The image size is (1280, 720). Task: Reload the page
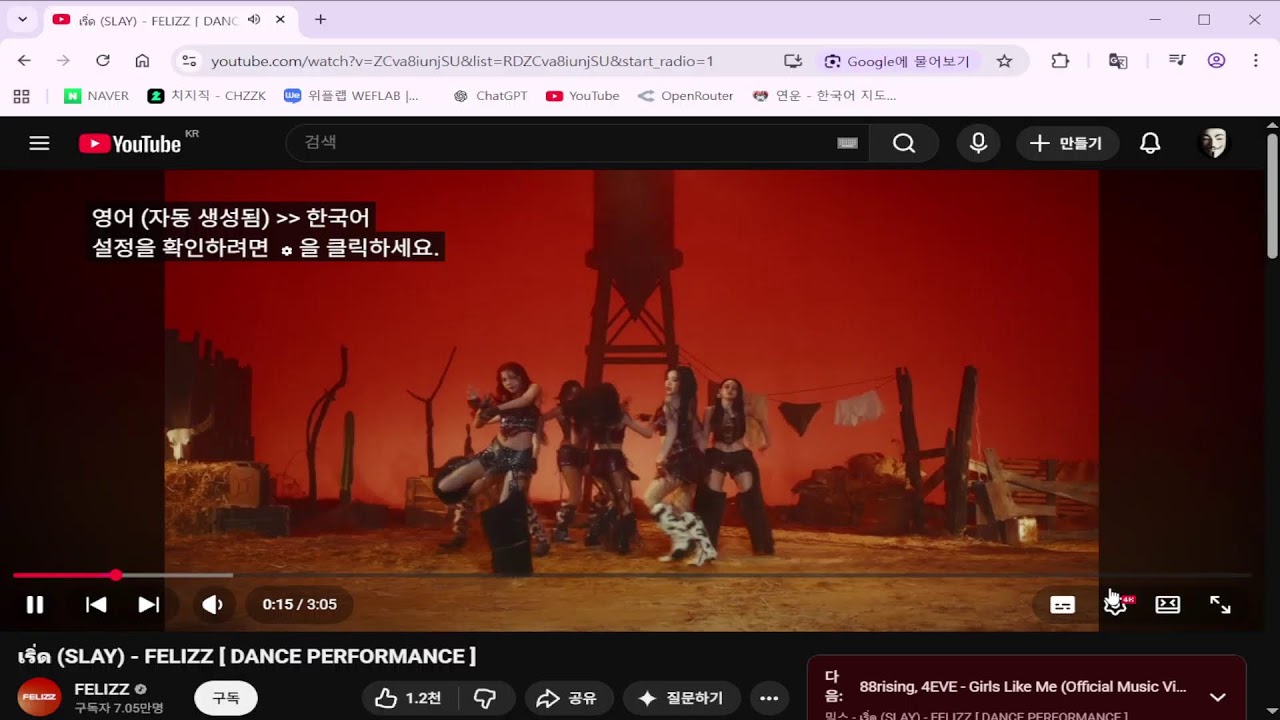click(103, 61)
